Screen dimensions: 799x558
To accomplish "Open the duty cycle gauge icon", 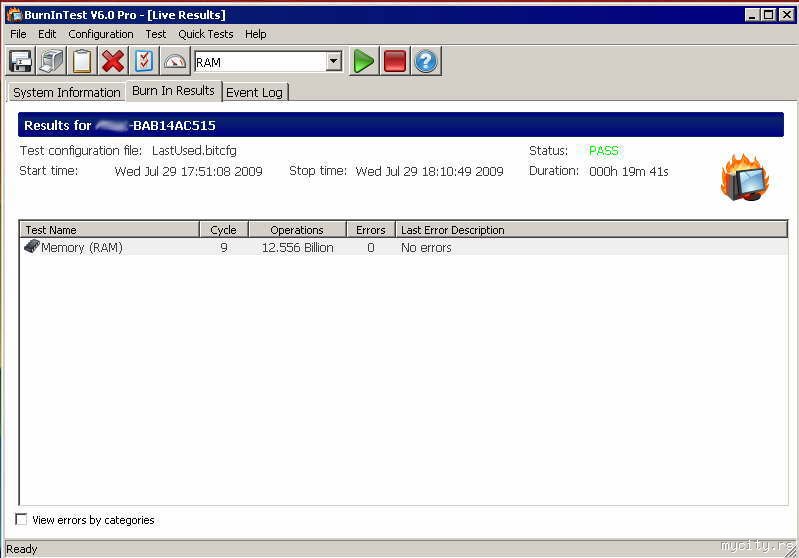I will pyautogui.click(x=175, y=62).
